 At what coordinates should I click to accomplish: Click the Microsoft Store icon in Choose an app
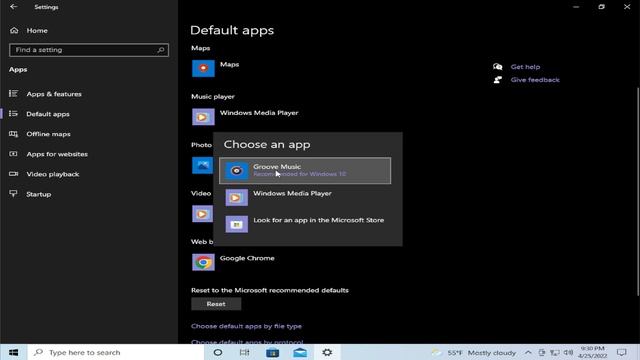236,224
